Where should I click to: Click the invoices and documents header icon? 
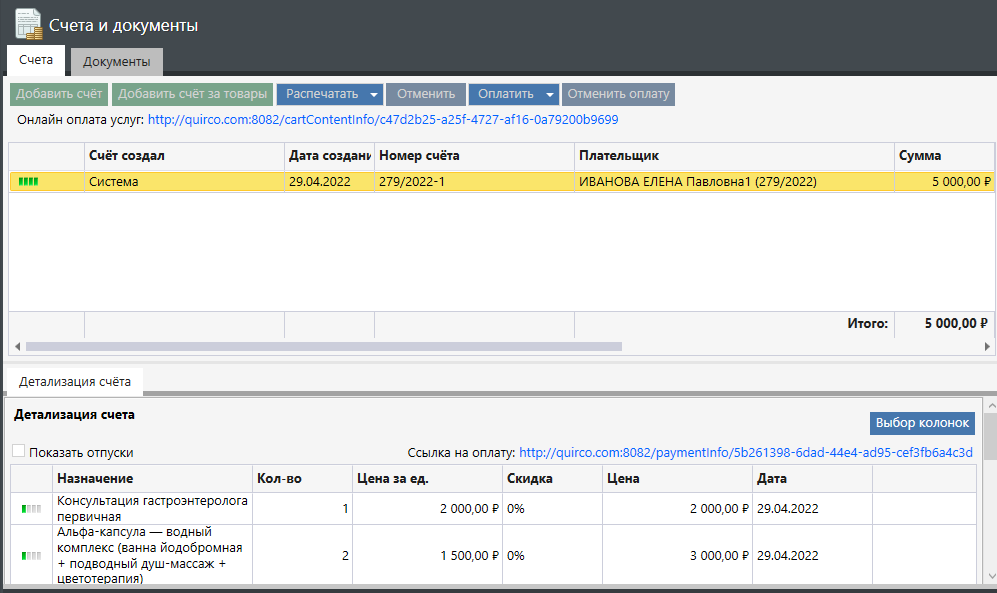click(28, 23)
